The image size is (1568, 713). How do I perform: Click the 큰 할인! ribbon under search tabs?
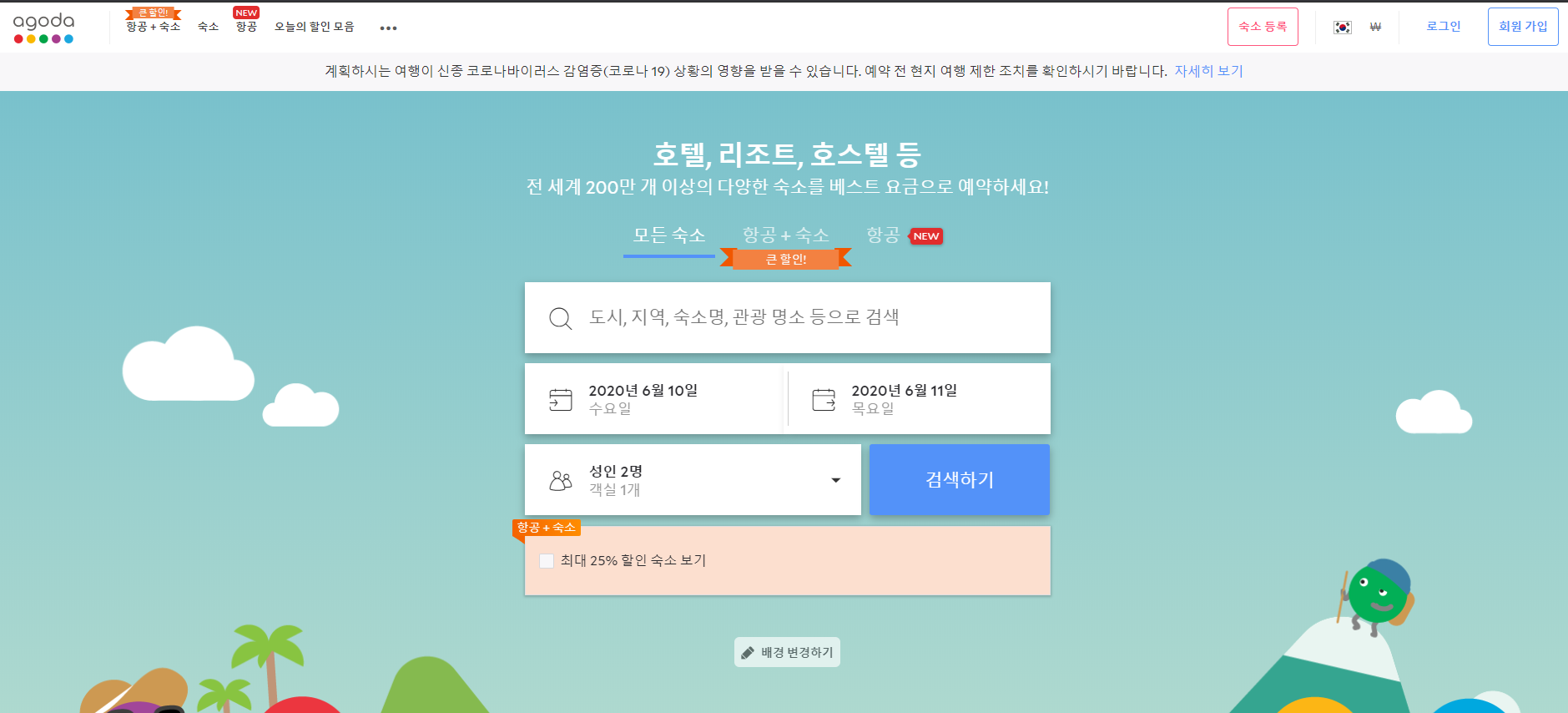786,259
